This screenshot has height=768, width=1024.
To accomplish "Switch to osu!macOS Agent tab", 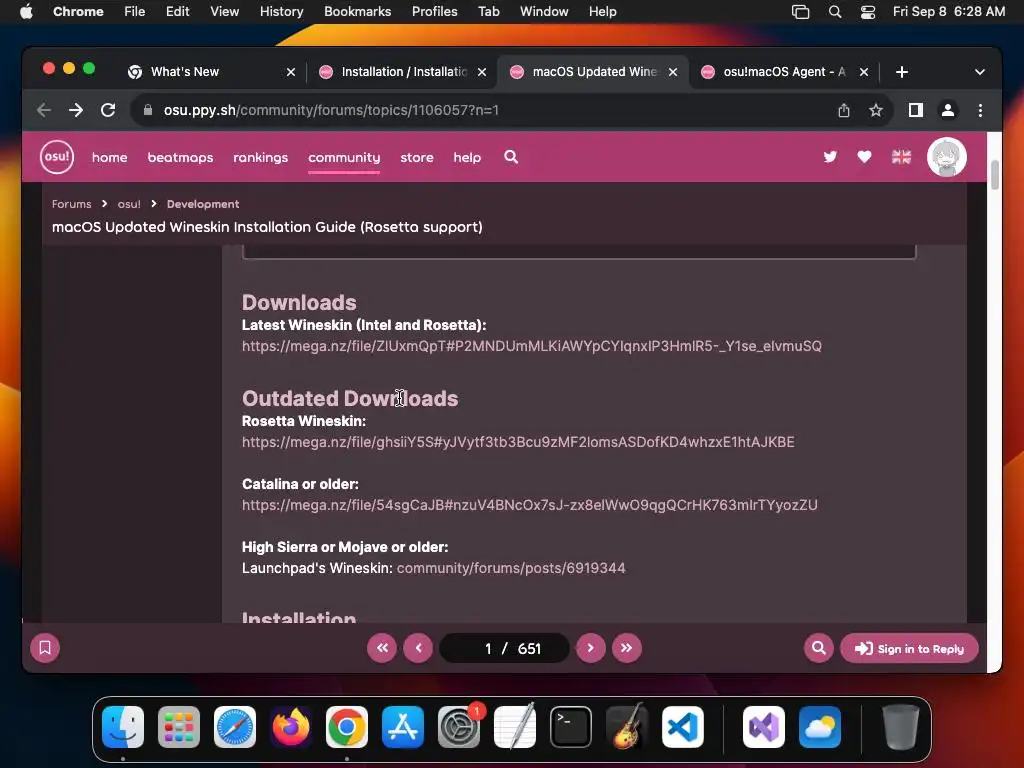I will click(x=784, y=72).
